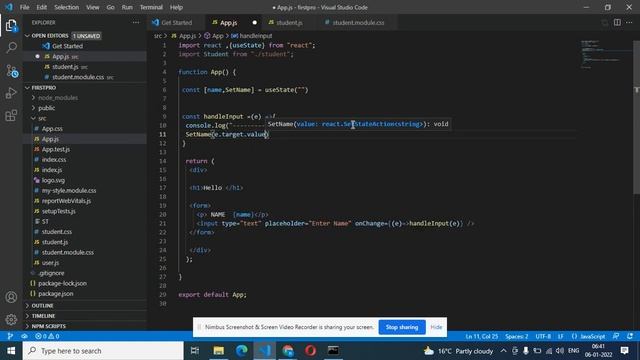The image size is (640, 360).
Task: Click the Windows search box
Action: pyautogui.click(x=103, y=351)
